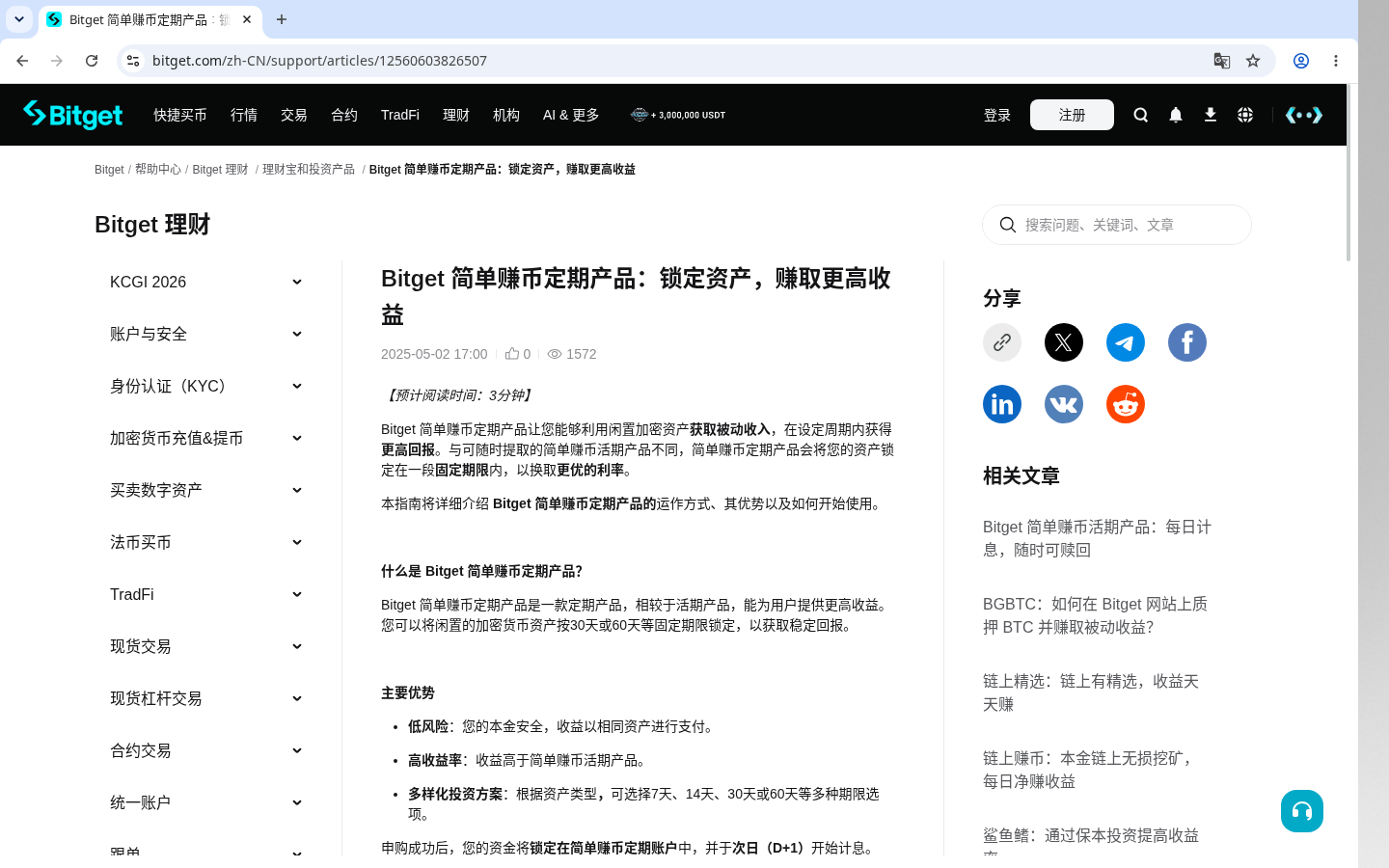Open related article 简单赚币活期产品
Image resolution: width=1389 pixels, height=868 pixels.
point(1098,538)
